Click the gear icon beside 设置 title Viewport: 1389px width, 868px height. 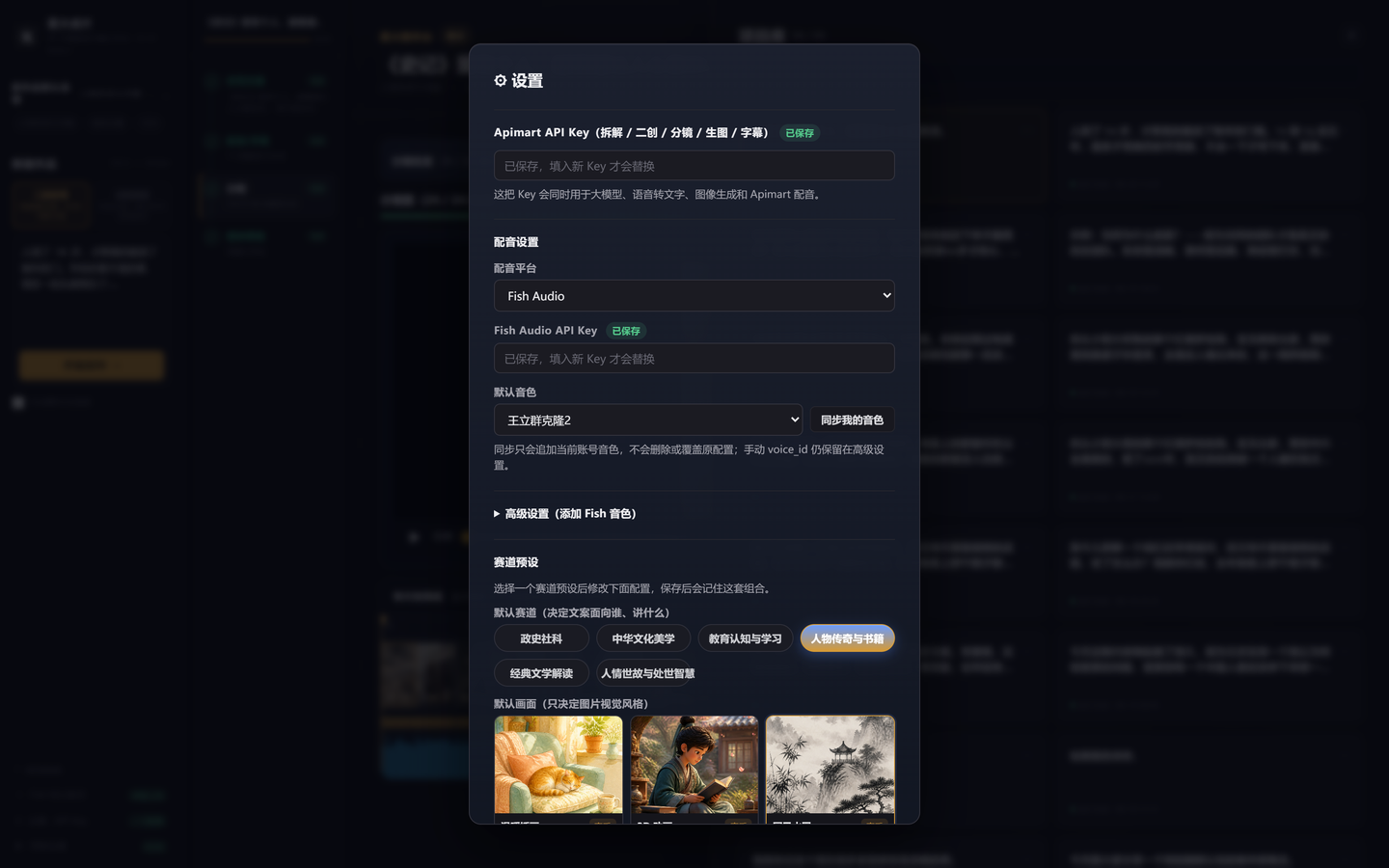(500, 81)
